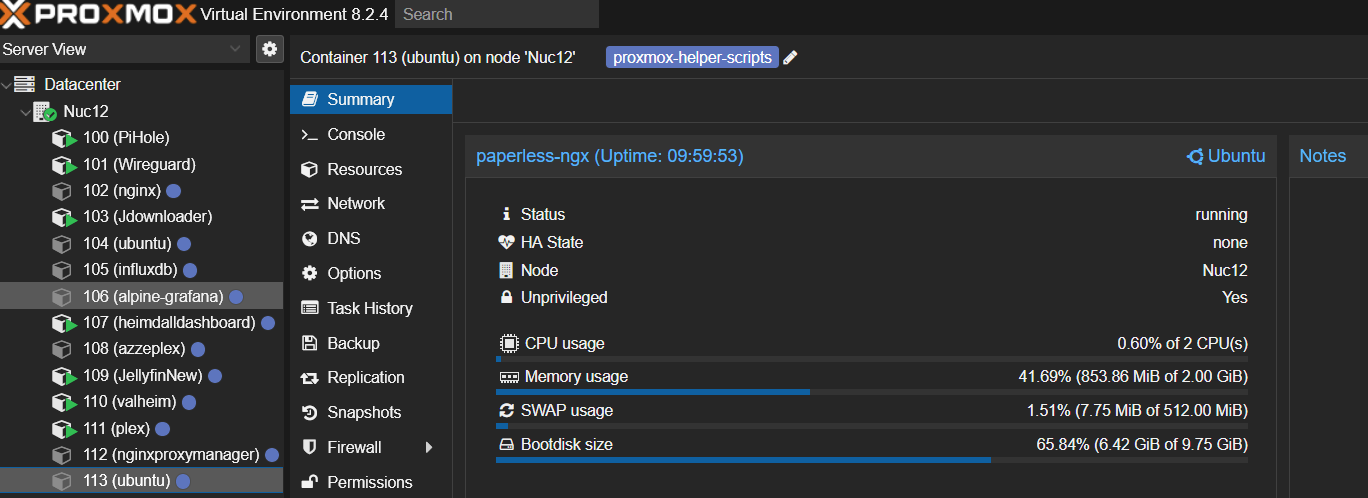Open the Console tab
This screenshot has width=1368, height=498.
click(x=355, y=134)
